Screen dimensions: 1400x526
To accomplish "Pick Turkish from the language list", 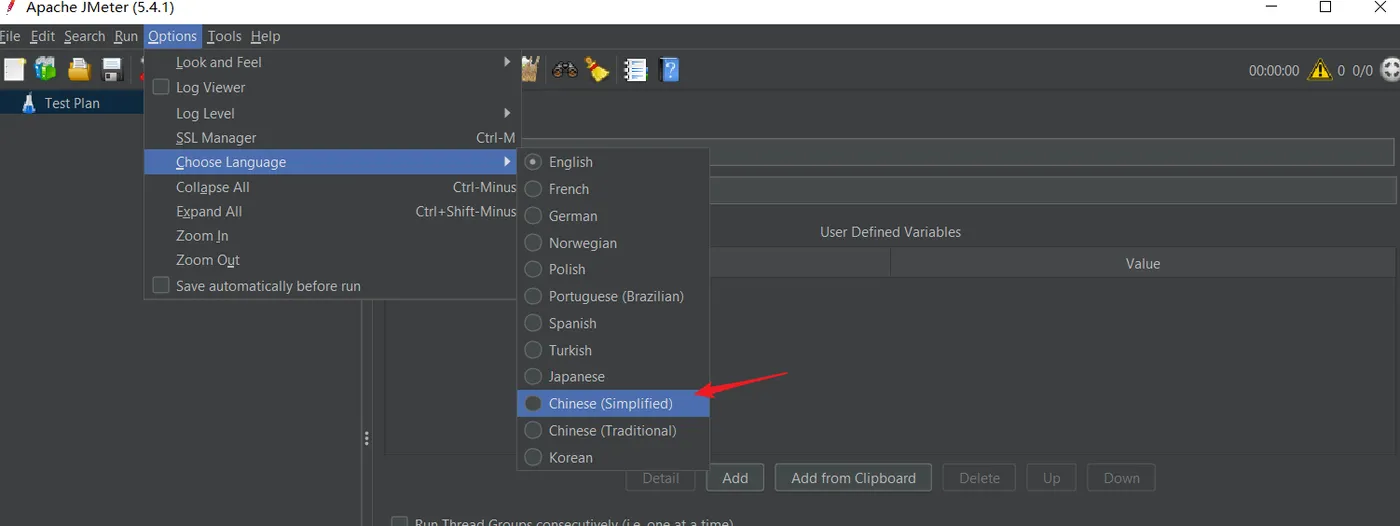I will [613, 350].
